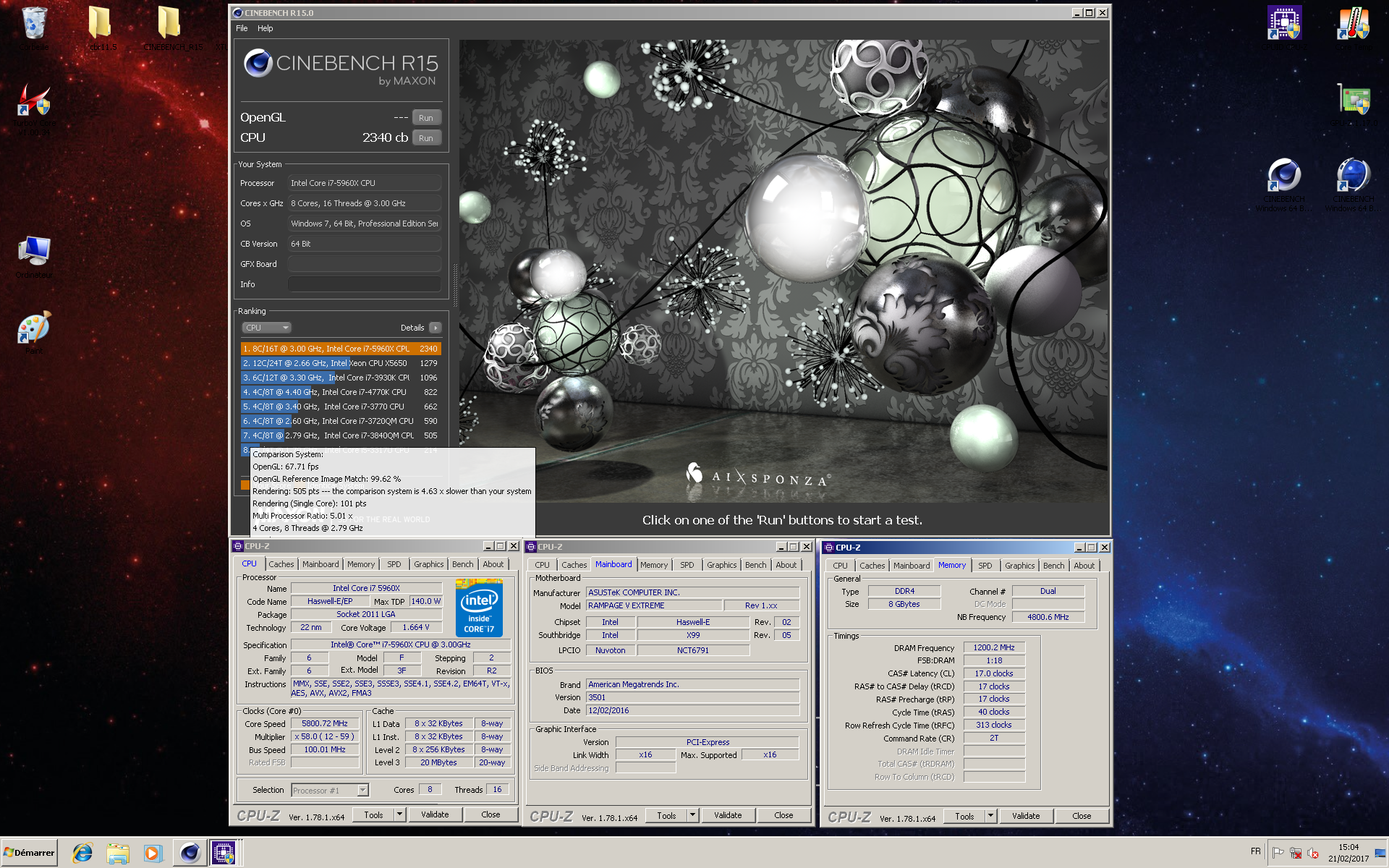
Task: Run the OpenGL test
Action: (426, 117)
